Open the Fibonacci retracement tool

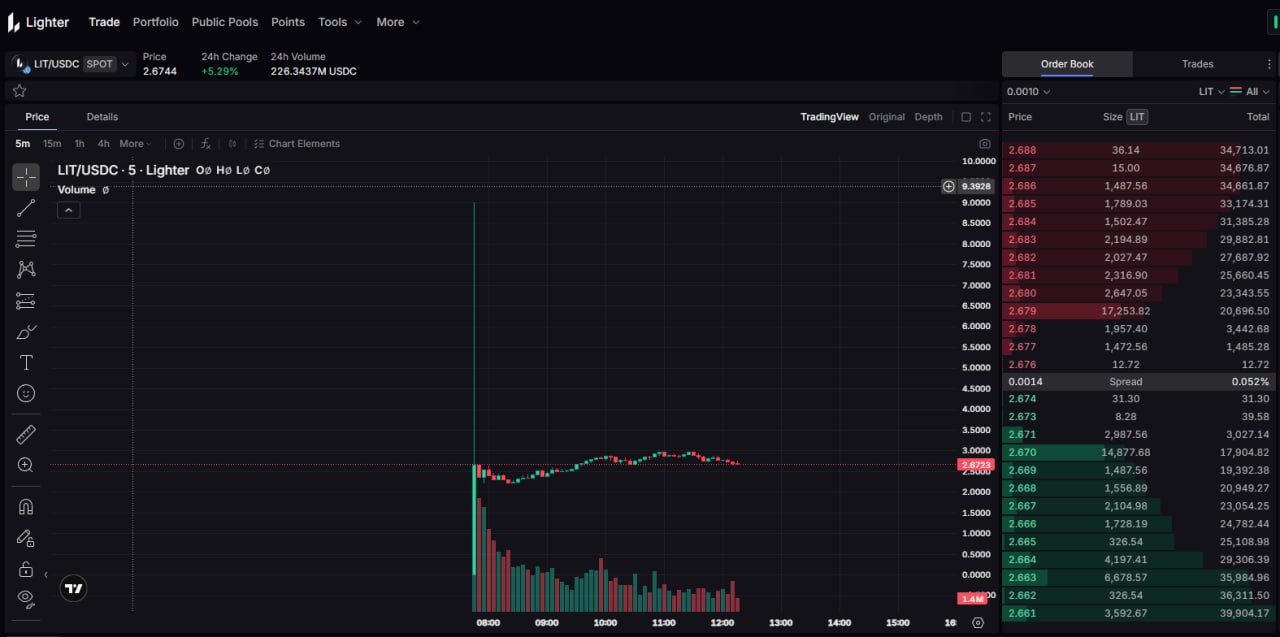point(26,239)
